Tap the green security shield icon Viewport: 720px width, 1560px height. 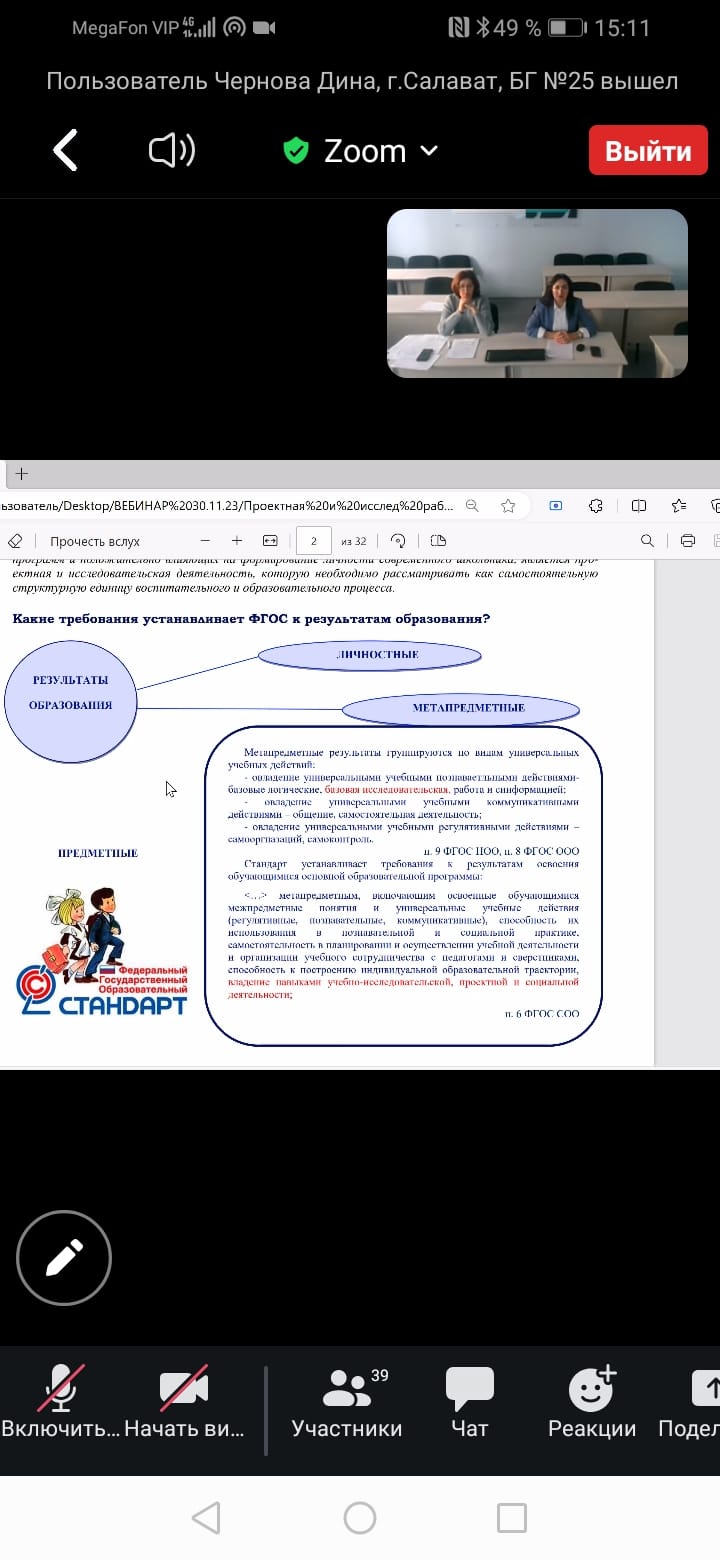coord(295,151)
